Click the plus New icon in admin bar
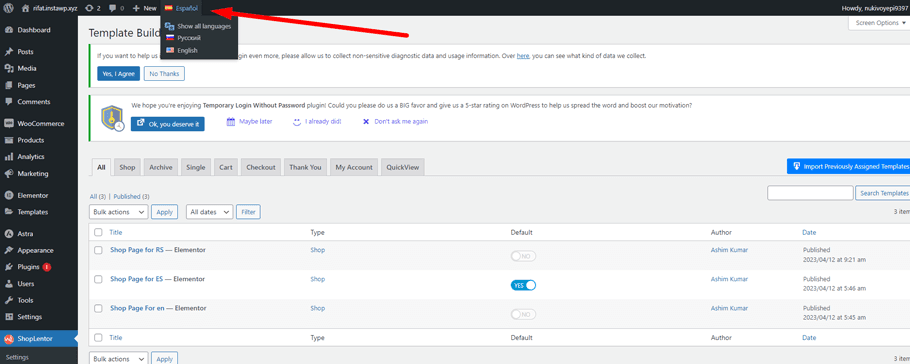 click(136, 8)
